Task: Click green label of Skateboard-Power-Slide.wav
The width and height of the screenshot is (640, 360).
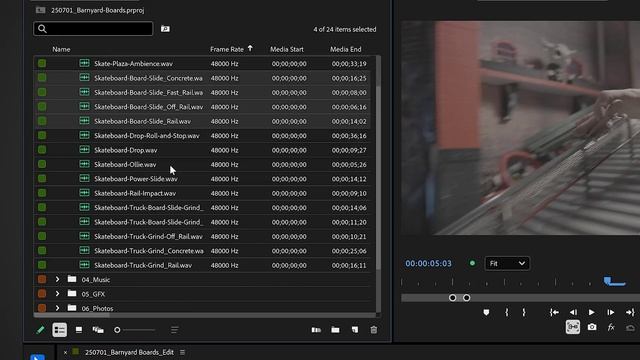Action: point(42,179)
